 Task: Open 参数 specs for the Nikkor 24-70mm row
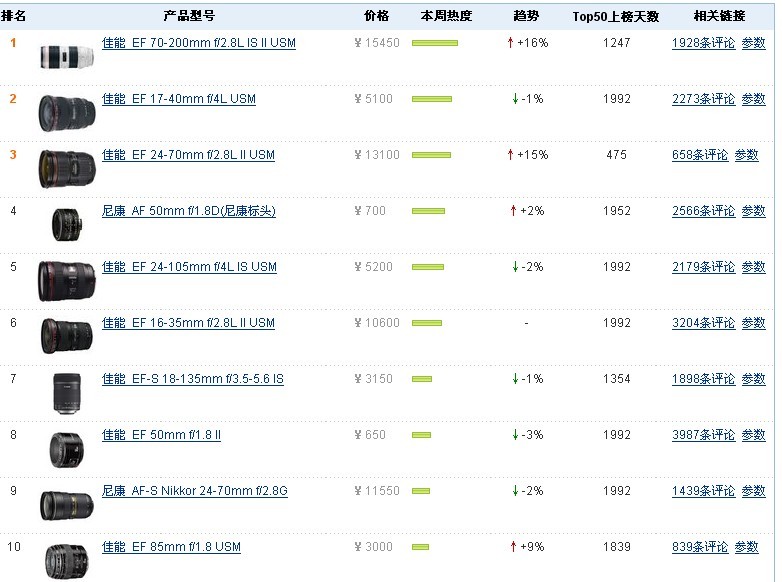[x=753, y=491]
